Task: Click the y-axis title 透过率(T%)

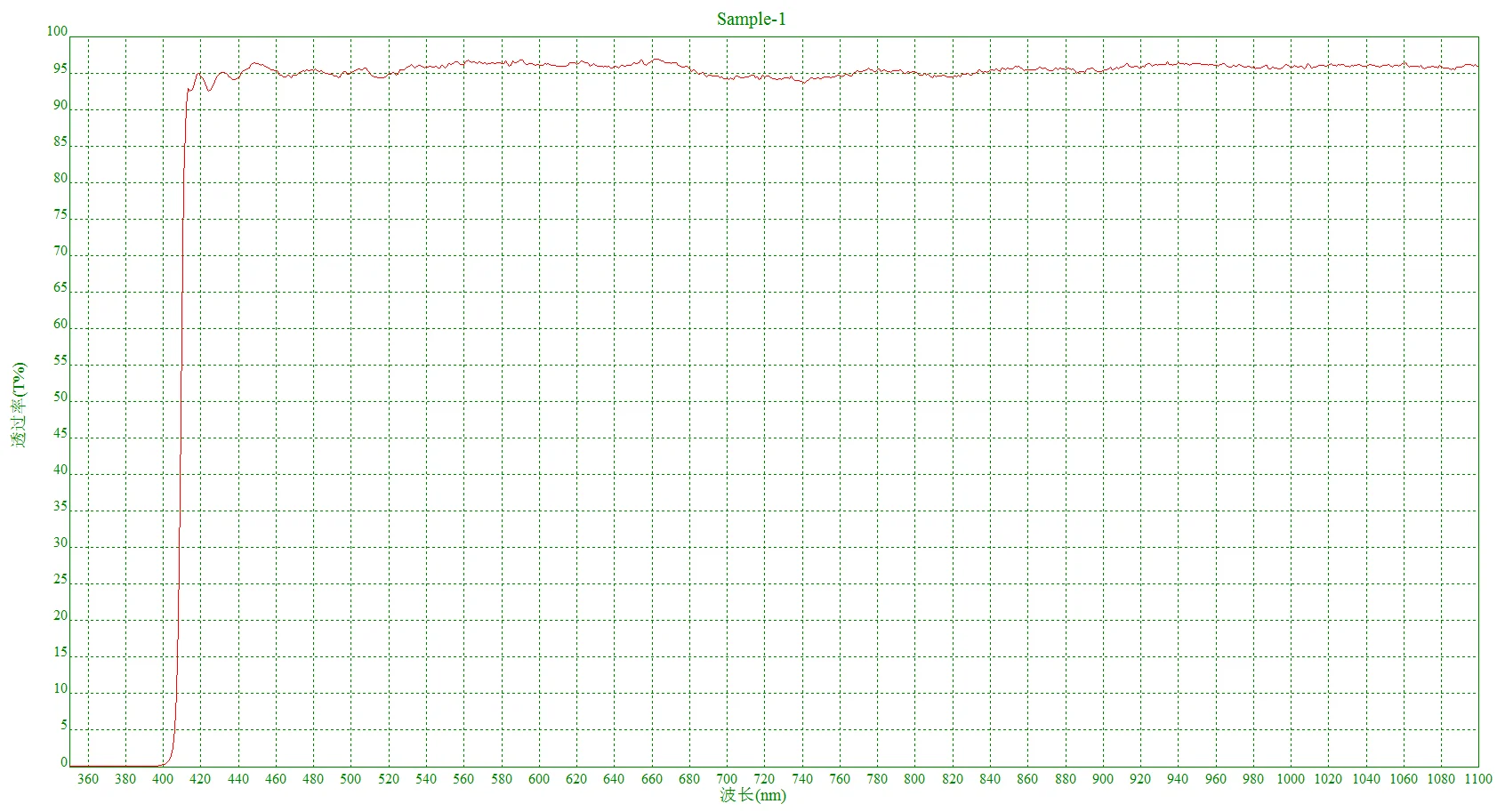Action: pos(19,405)
